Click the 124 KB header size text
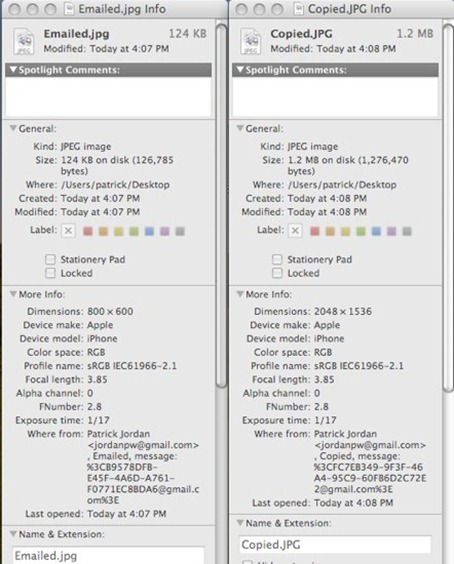 click(188, 34)
